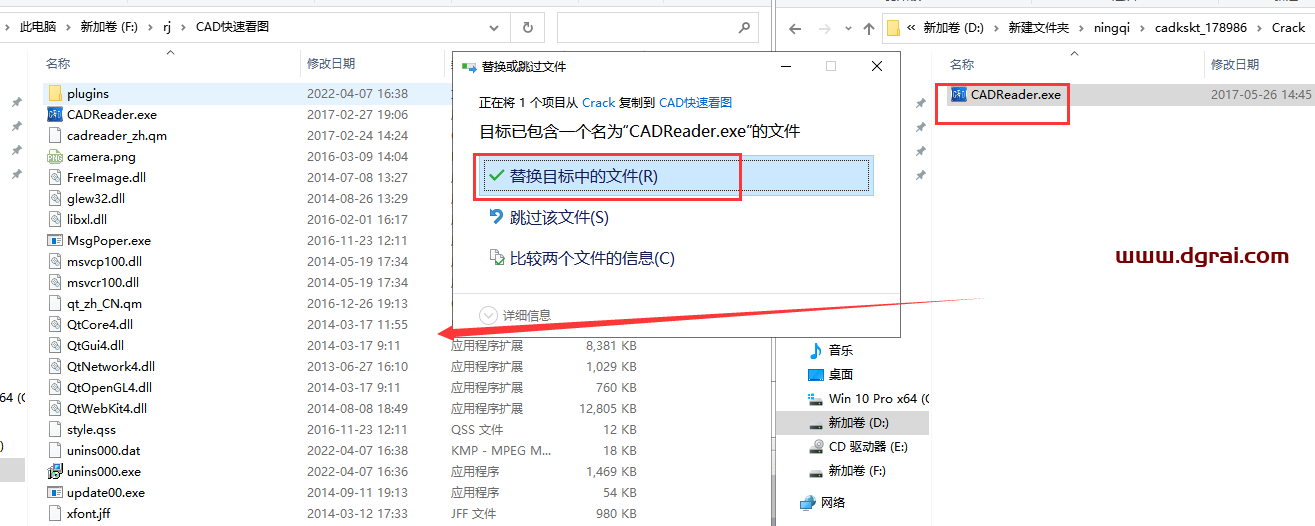The width and height of the screenshot is (1315, 526).
Task: Select the msvcp100.dll file icon
Action: (x=55, y=261)
